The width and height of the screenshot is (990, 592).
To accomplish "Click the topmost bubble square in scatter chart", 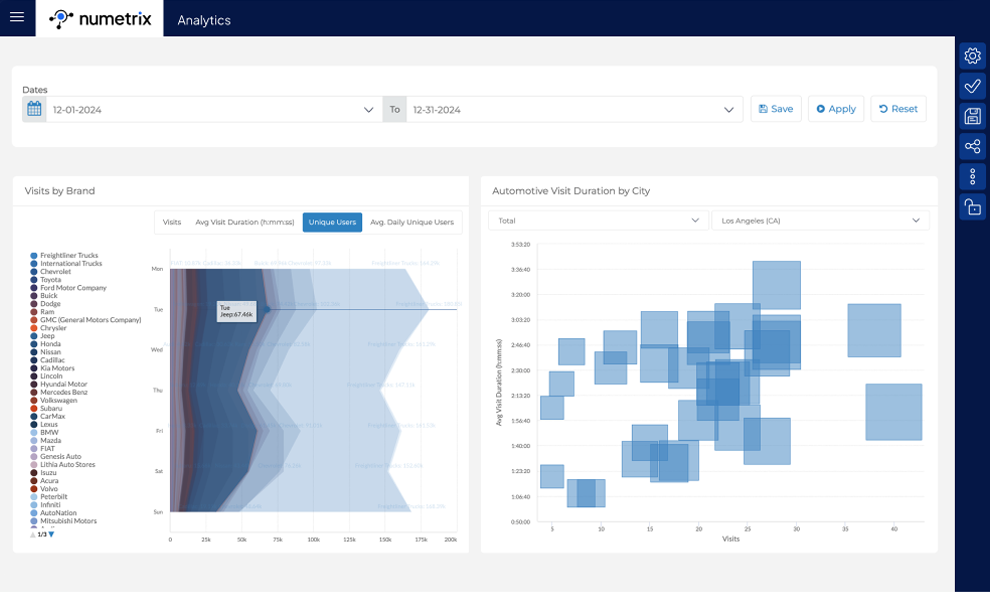I will 777,285.
